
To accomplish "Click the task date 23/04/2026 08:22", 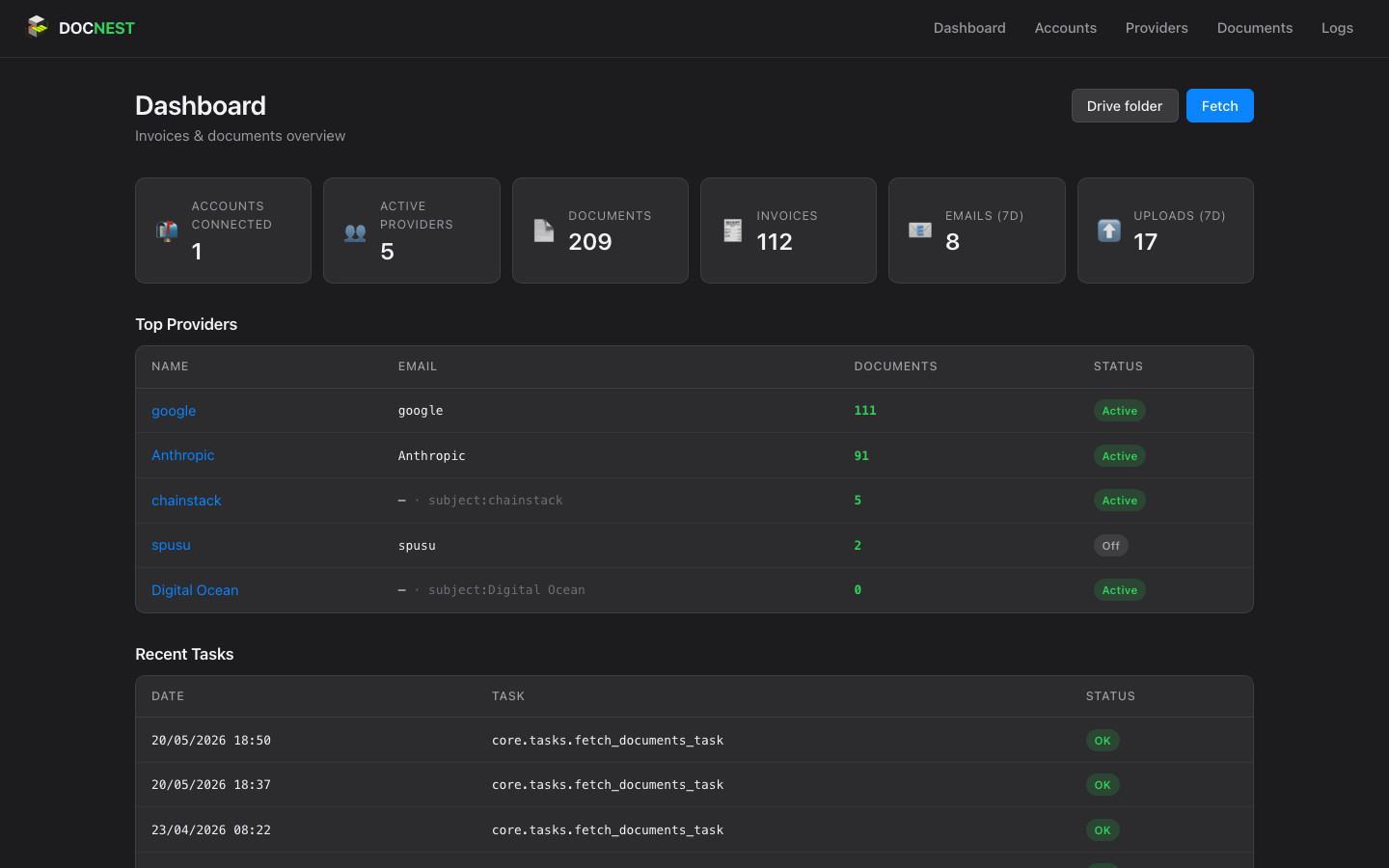I will [x=211, y=830].
